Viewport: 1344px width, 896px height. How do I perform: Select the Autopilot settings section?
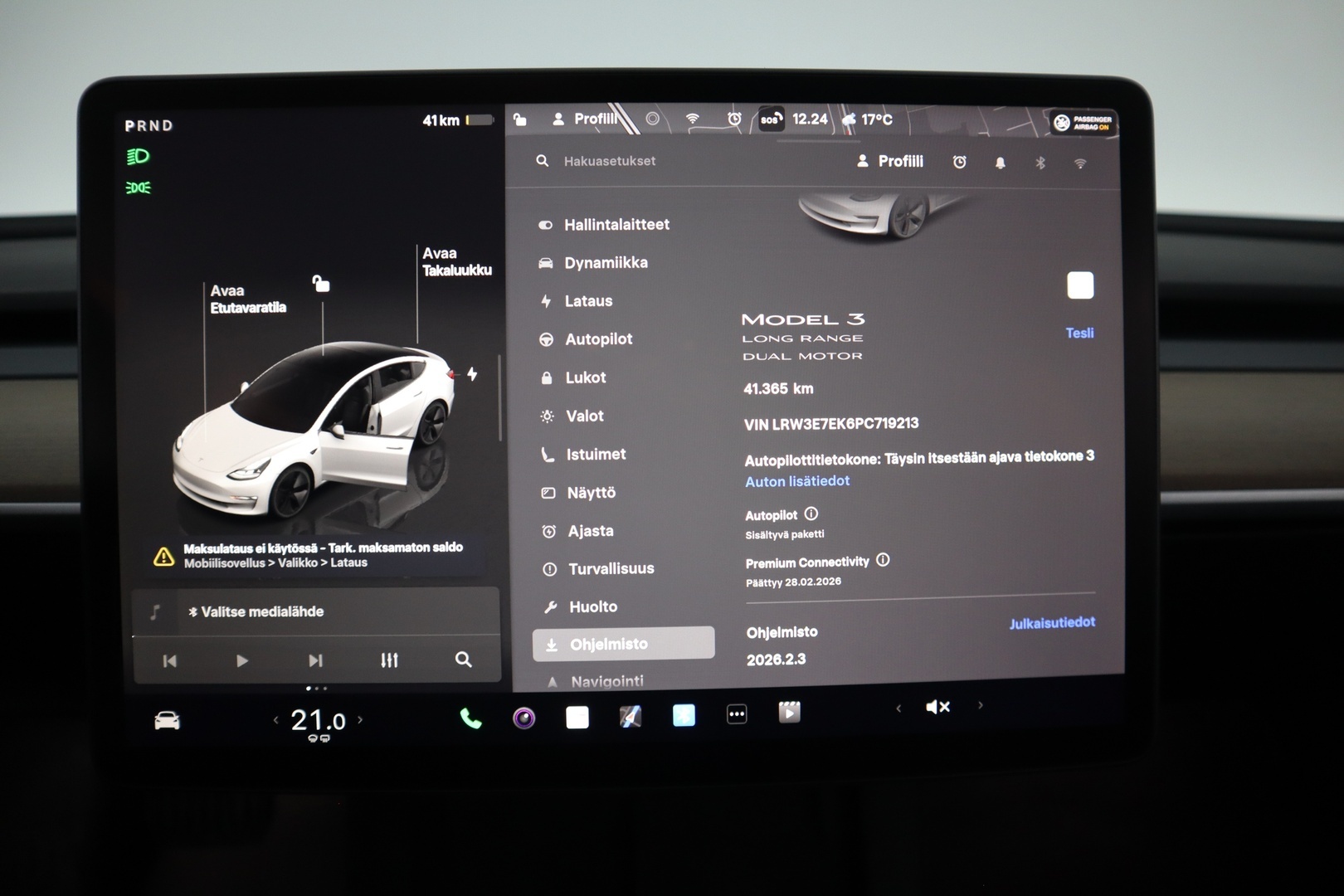599,338
